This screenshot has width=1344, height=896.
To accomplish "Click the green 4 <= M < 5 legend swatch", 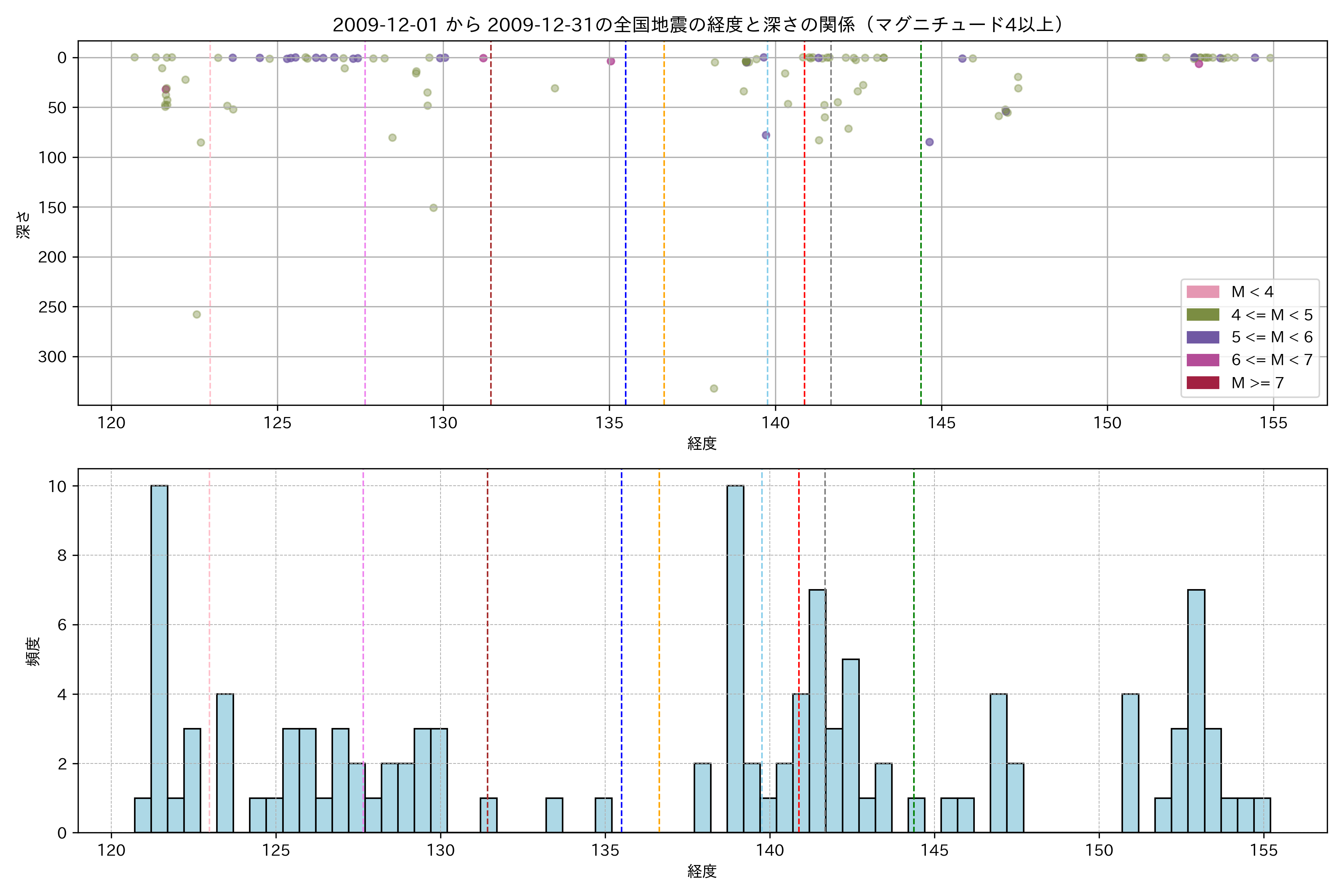I will [1202, 315].
